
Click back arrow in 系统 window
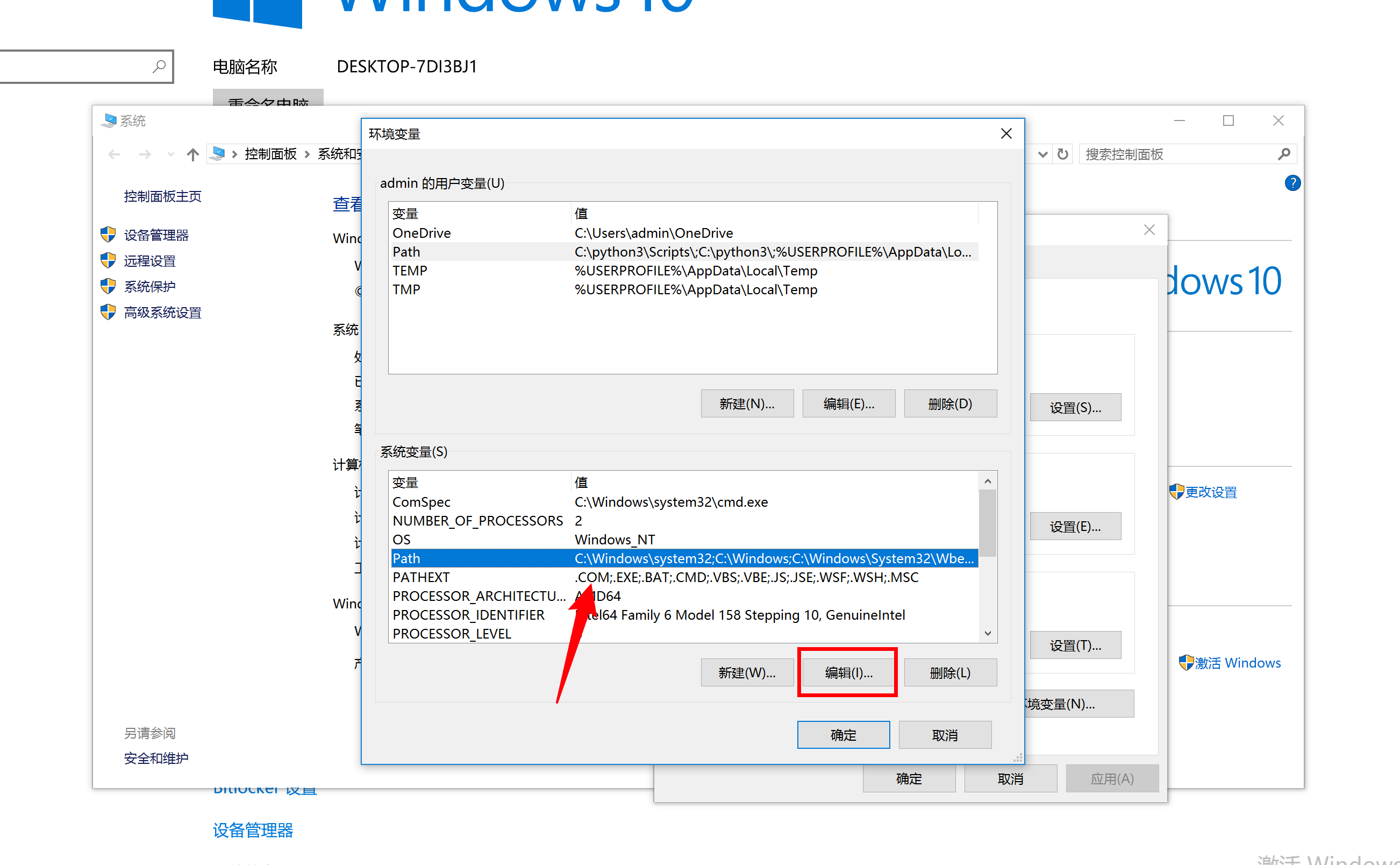(x=114, y=154)
